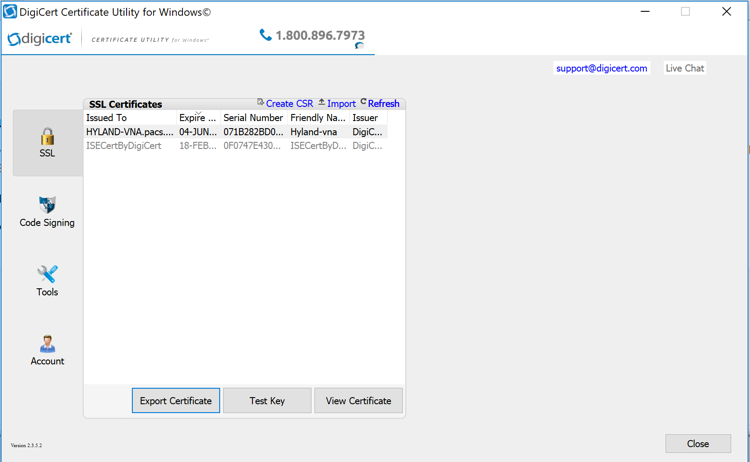
Task: Open the Code Signing section
Action: 47,211
